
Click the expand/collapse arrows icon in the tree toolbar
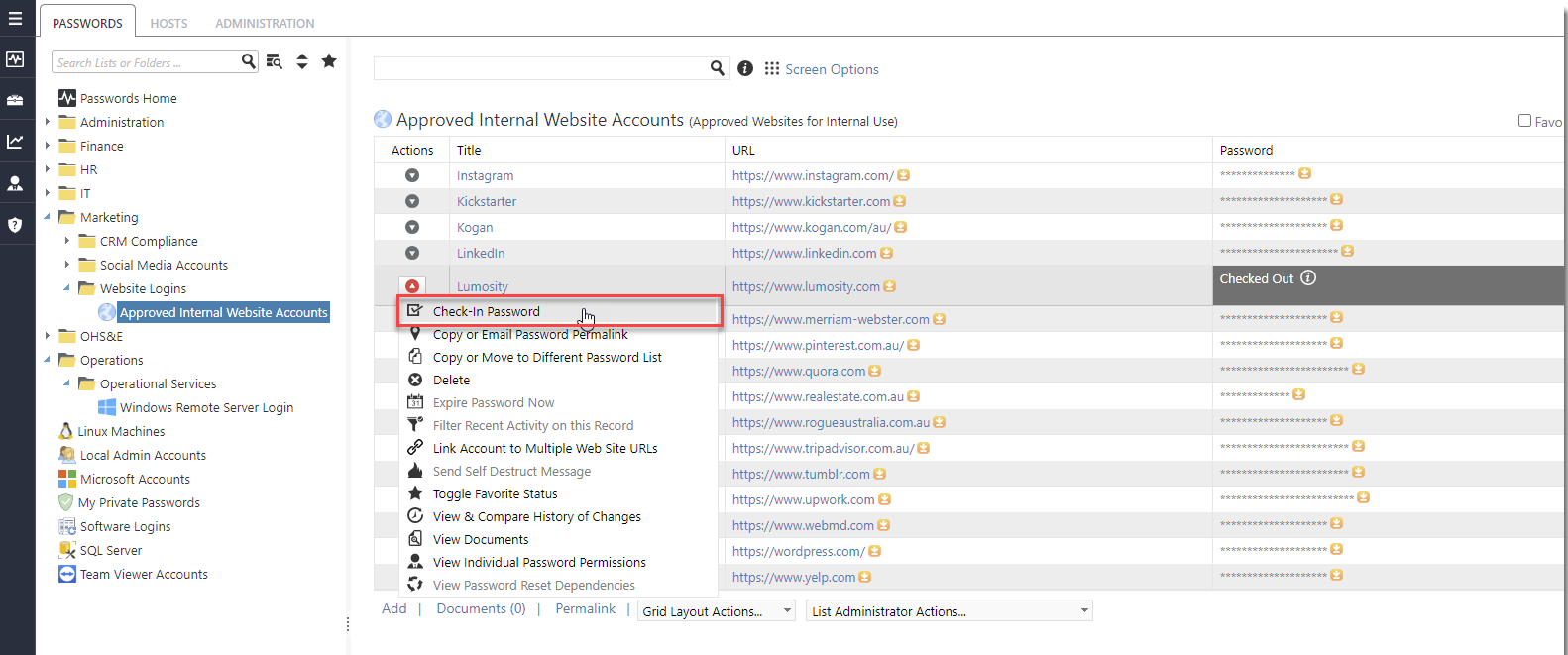tap(302, 61)
